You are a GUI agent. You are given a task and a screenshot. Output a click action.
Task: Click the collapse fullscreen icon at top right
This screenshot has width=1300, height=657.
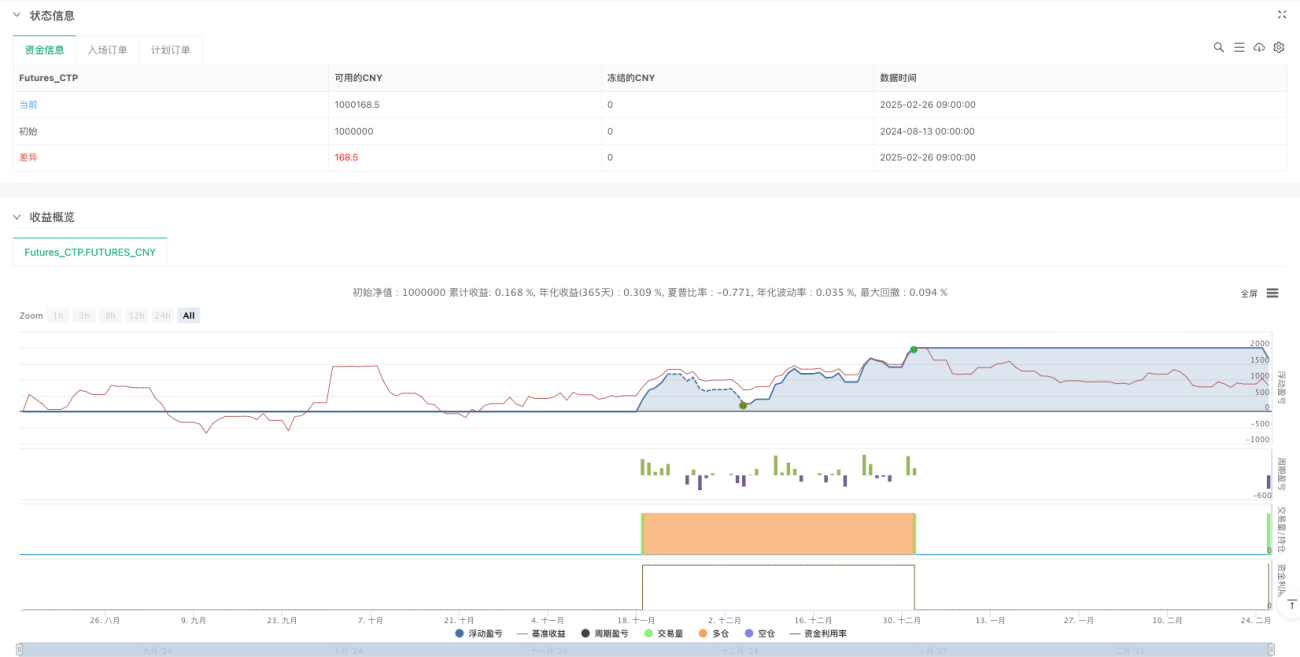[x=1282, y=15]
